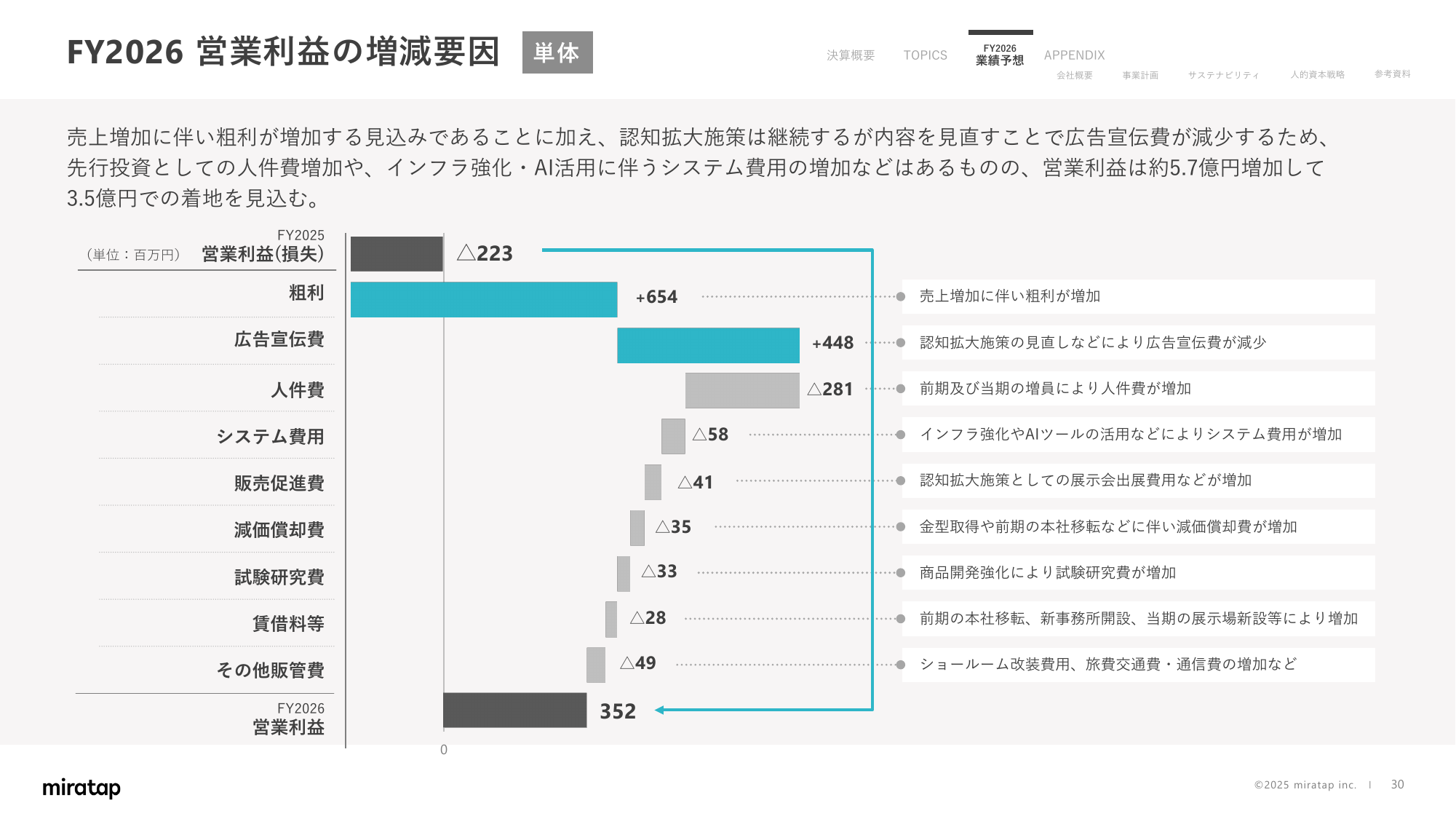Go to the 会社概要 sub-link

pyautogui.click(x=1074, y=75)
